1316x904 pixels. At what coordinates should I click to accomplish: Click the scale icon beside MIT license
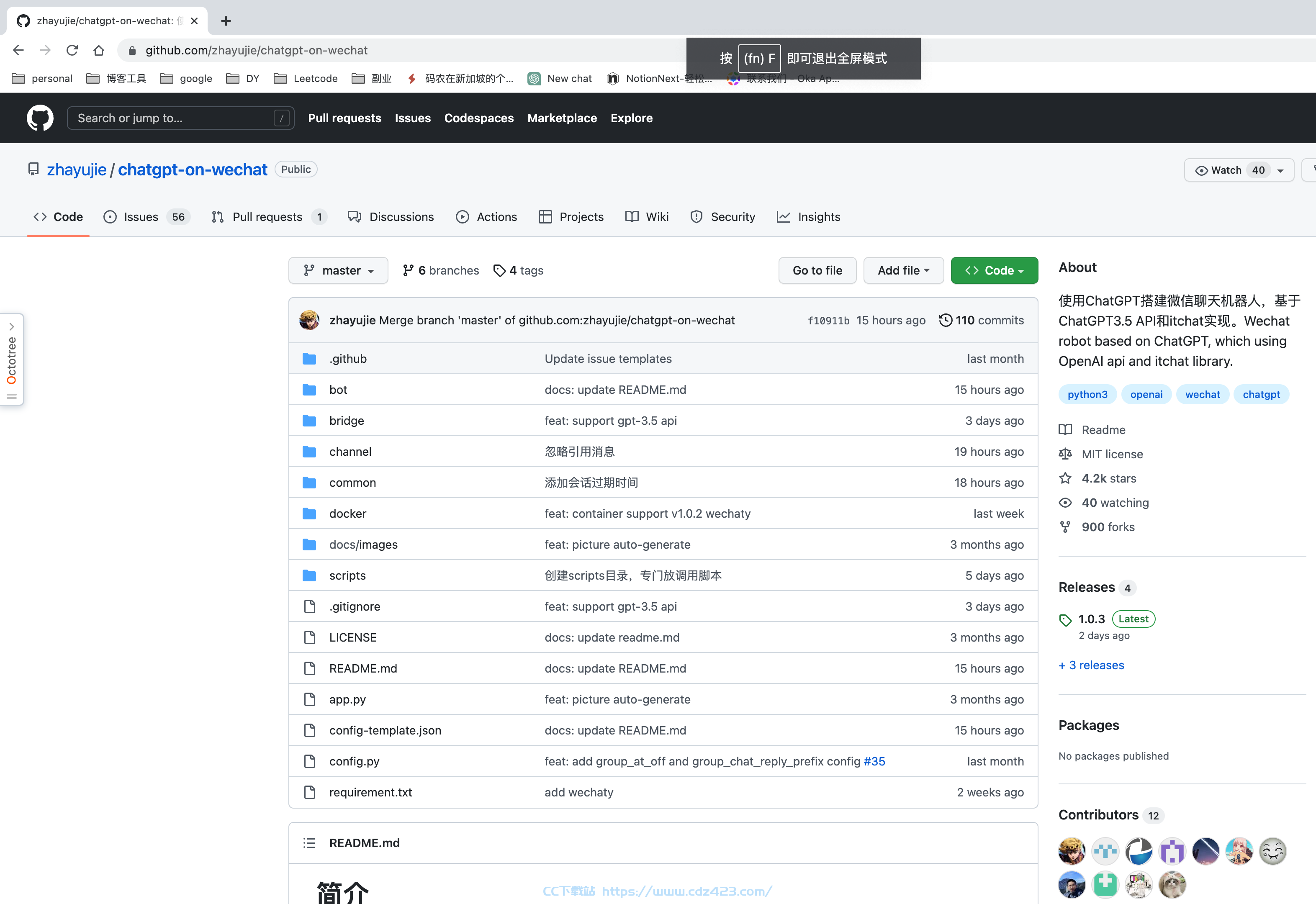pos(1065,454)
